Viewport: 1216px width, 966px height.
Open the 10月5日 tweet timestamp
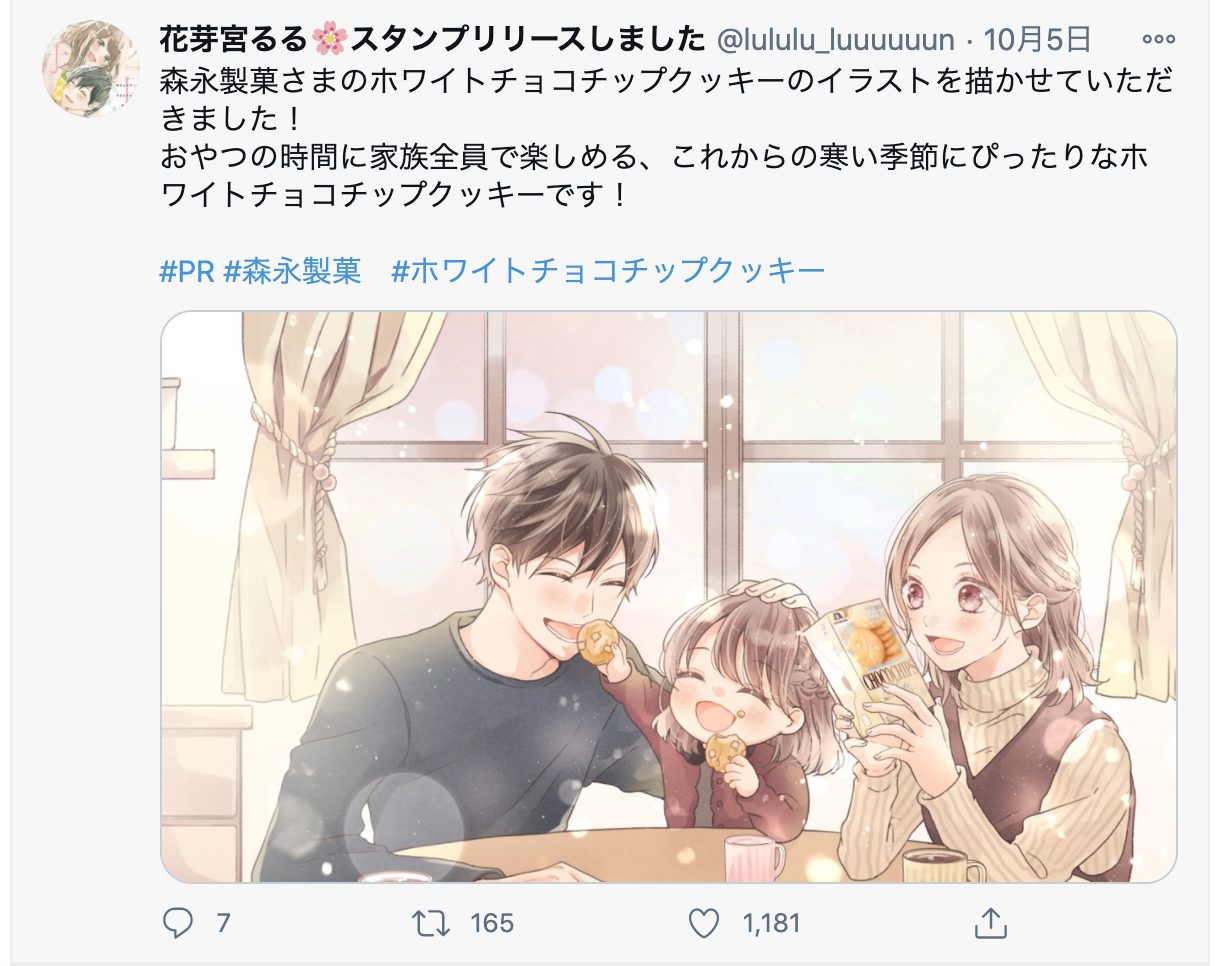click(1037, 40)
